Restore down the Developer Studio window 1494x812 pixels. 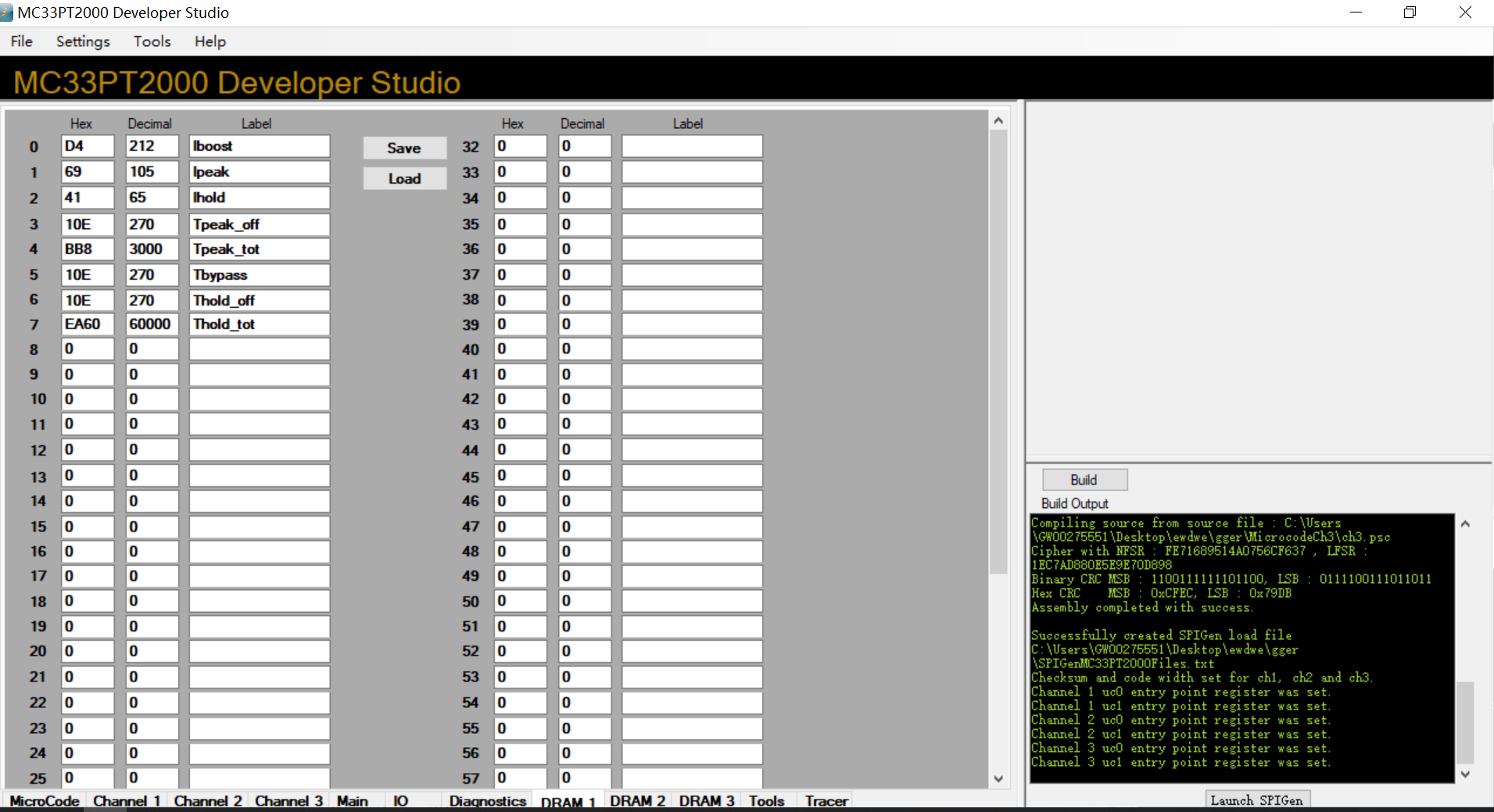pyautogui.click(x=1410, y=13)
